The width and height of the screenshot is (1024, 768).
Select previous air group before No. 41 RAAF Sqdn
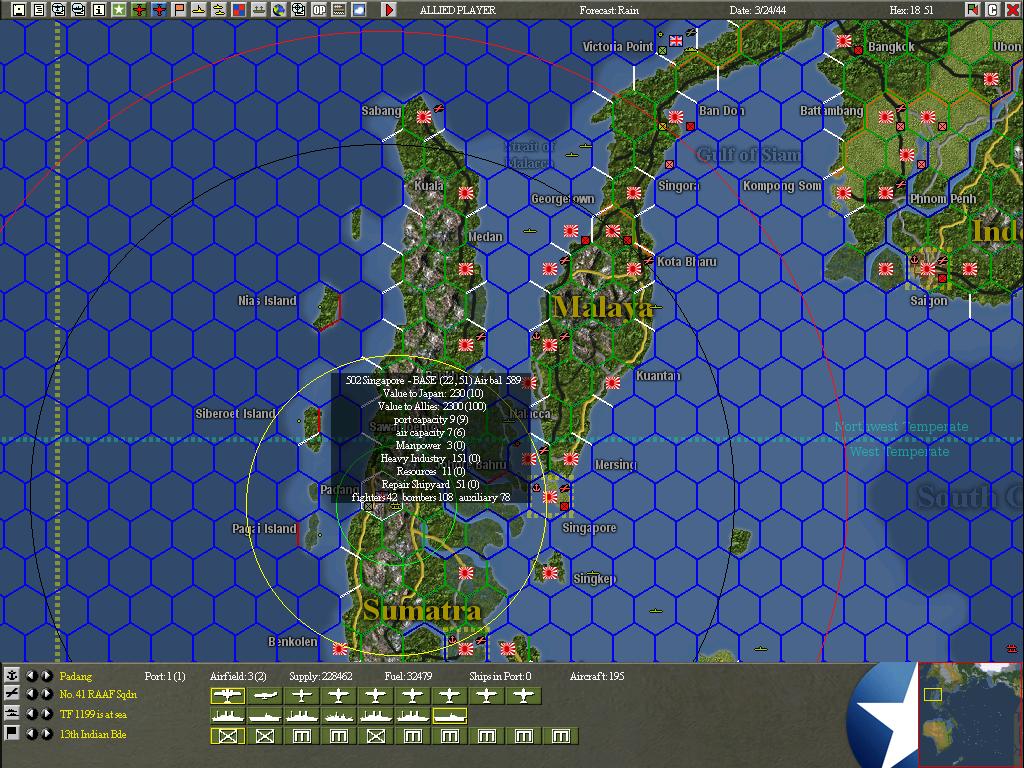(31, 694)
